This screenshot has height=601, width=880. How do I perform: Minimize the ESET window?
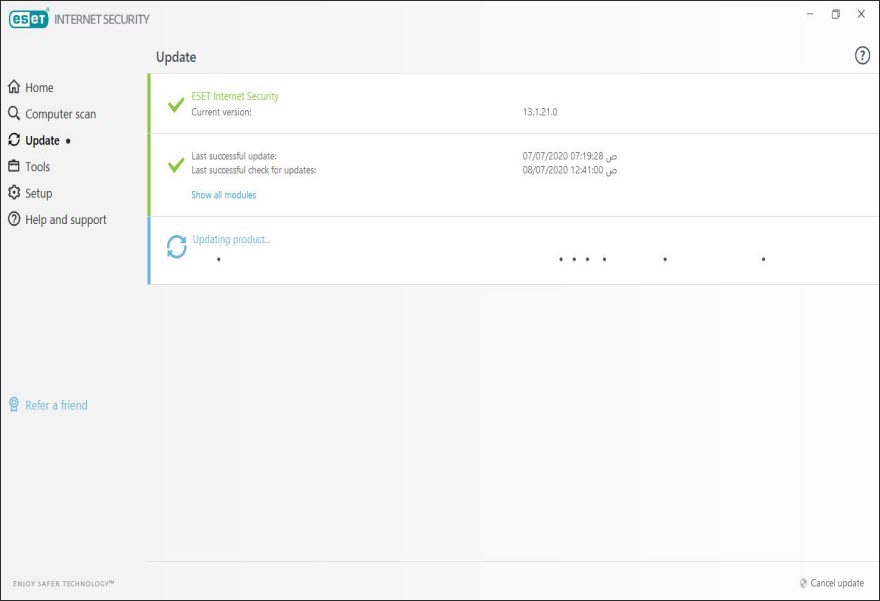click(810, 14)
